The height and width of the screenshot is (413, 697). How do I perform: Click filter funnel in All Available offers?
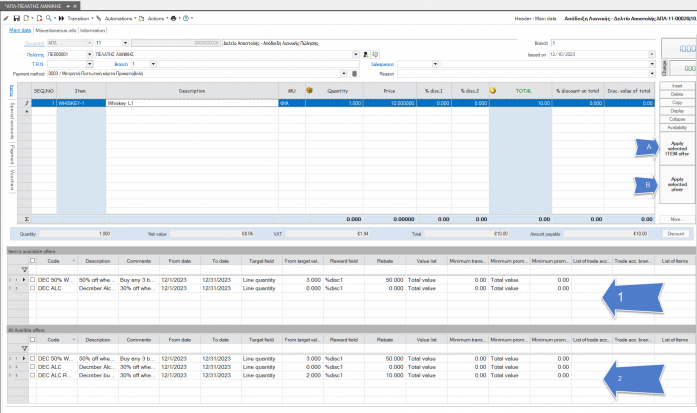pyautogui.click(x=24, y=348)
